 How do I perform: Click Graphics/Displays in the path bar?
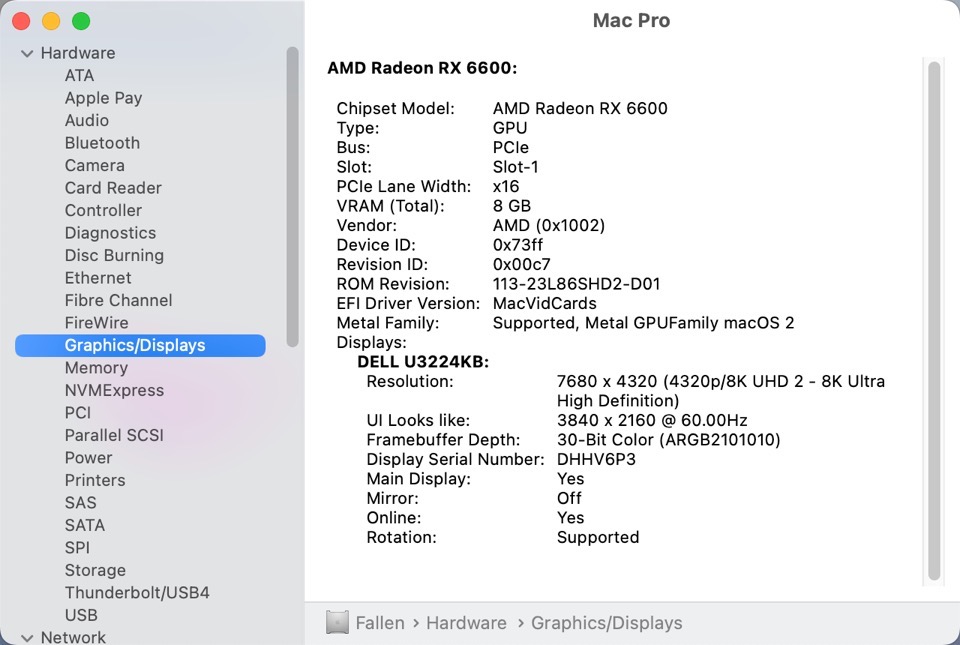click(x=607, y=623)
